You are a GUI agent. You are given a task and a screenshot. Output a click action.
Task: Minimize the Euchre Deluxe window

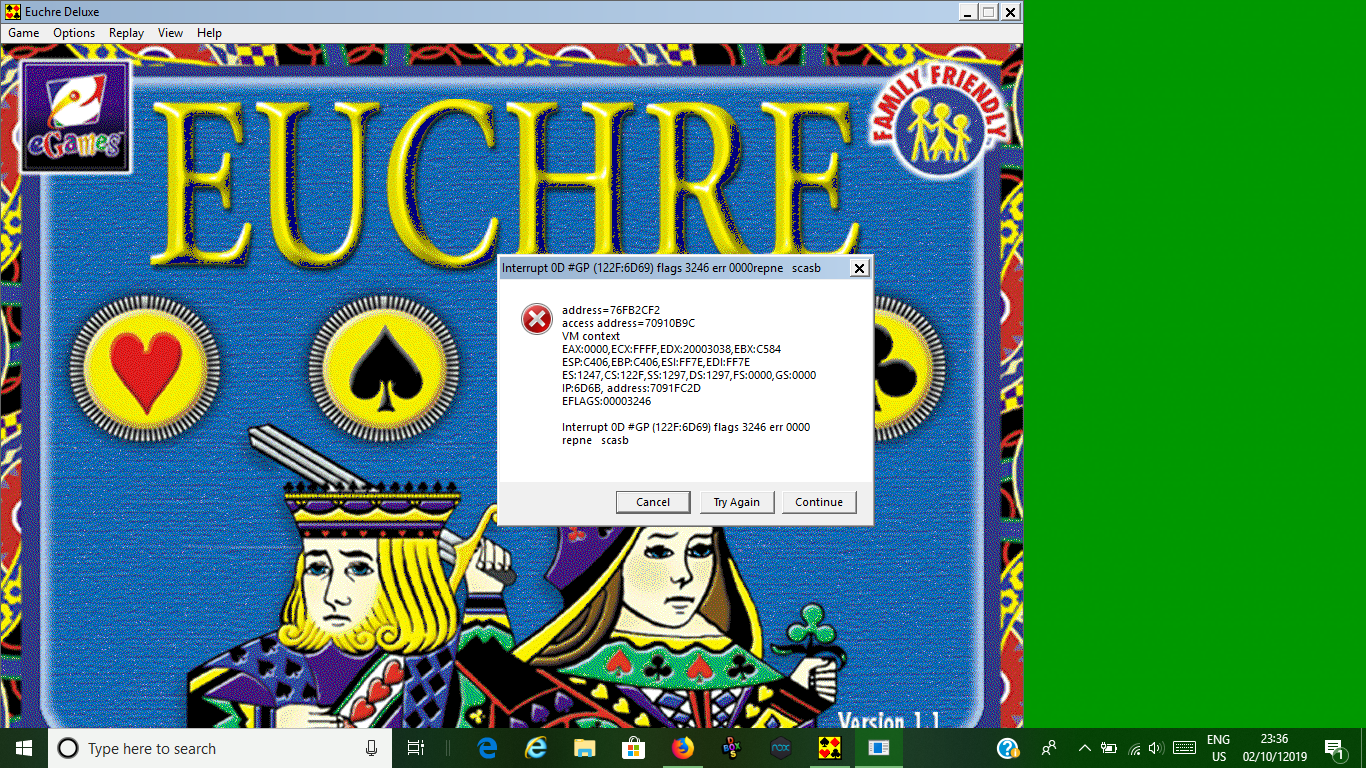[967, 12]
